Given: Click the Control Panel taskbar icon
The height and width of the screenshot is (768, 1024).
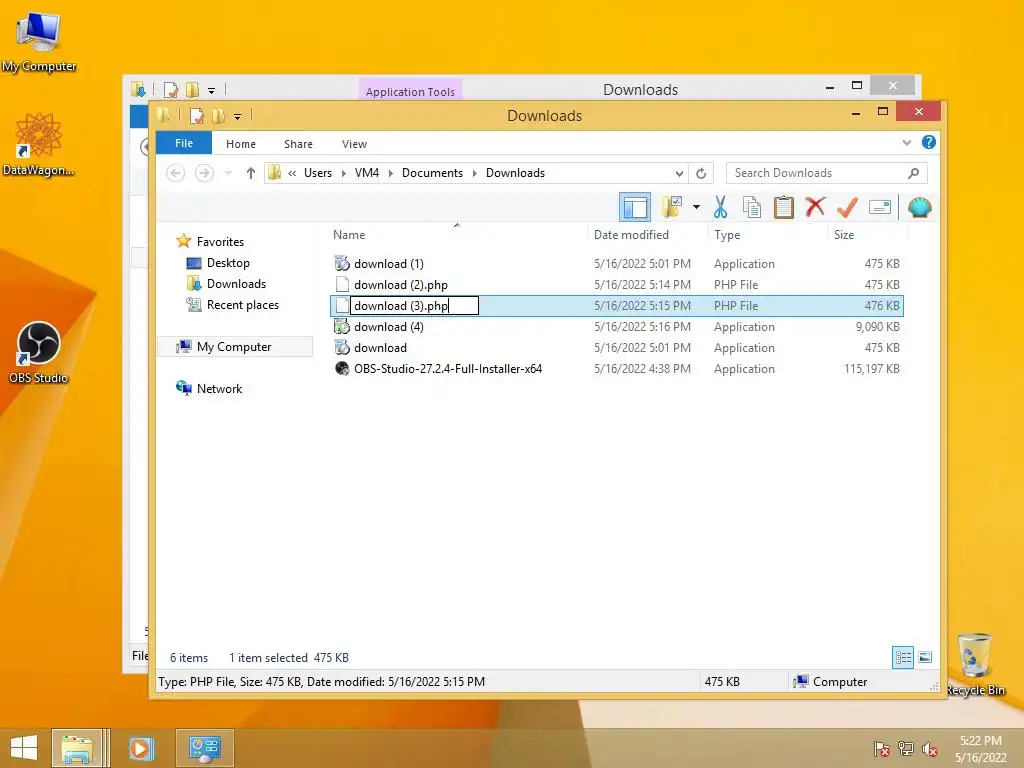Looking at the screenshot, I should tap(204, 748).
